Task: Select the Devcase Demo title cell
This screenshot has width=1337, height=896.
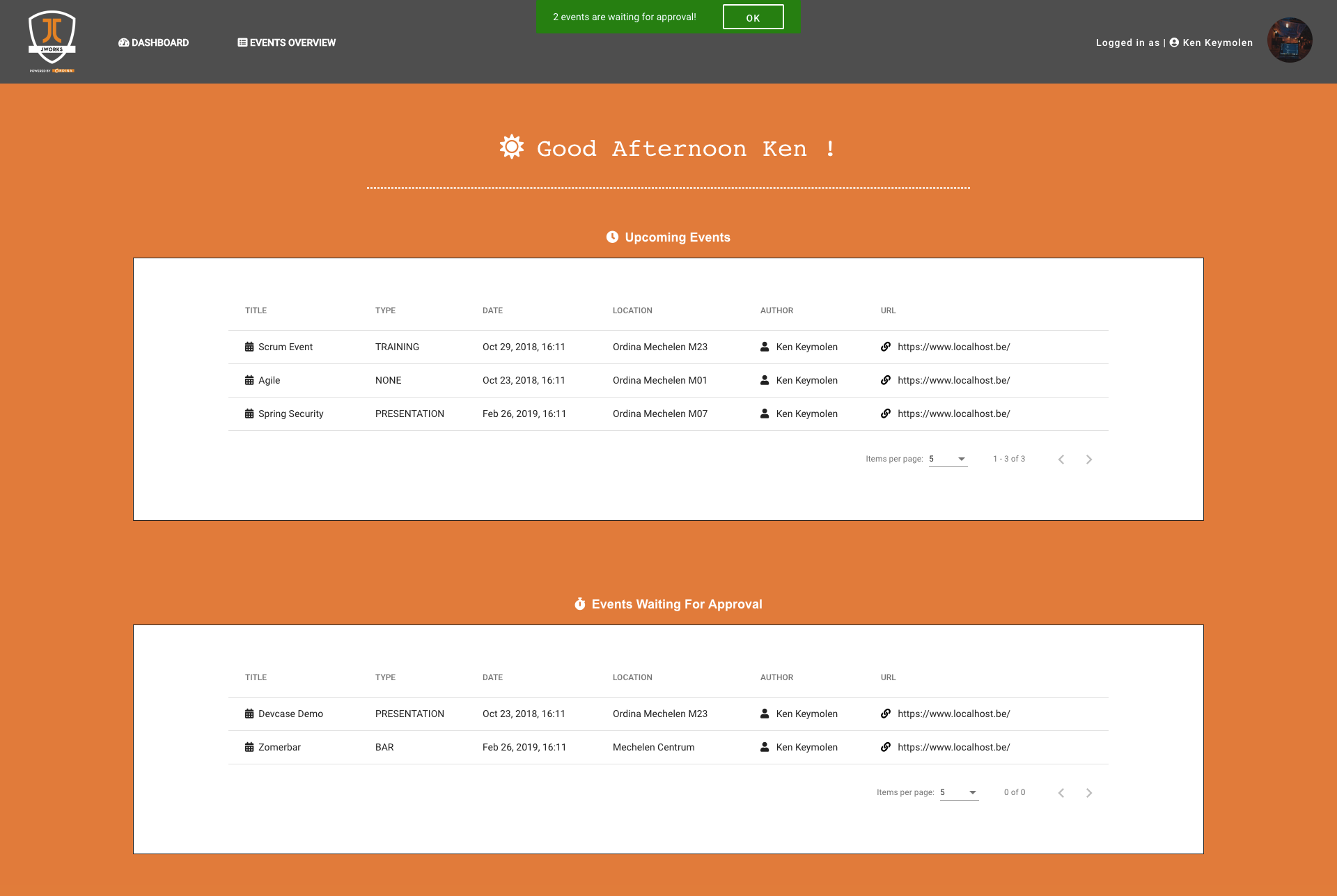Action: point(290,714)
